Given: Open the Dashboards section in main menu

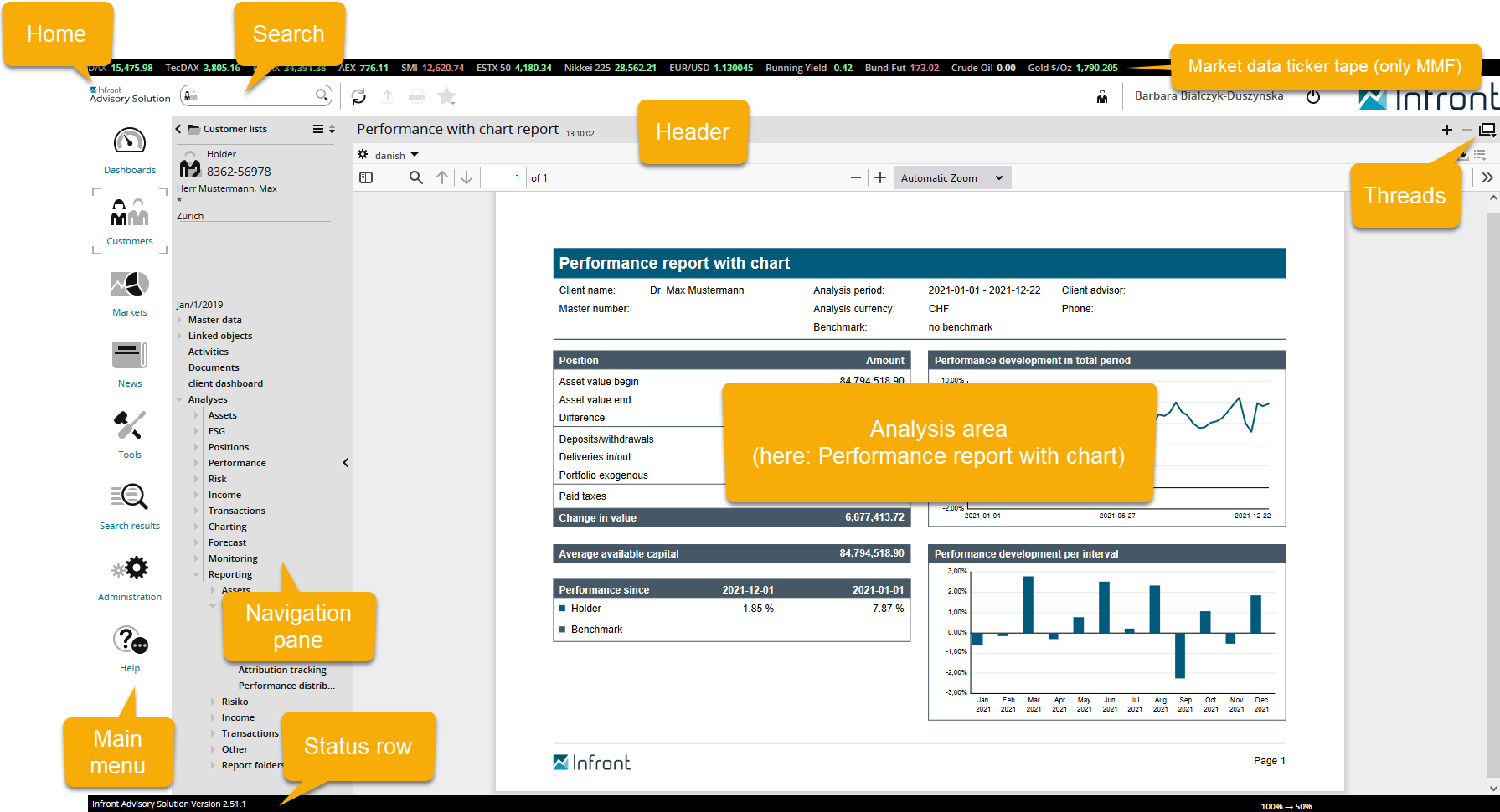Looking at the screenshot, I should pyautogui.click(x=129, y=142).
